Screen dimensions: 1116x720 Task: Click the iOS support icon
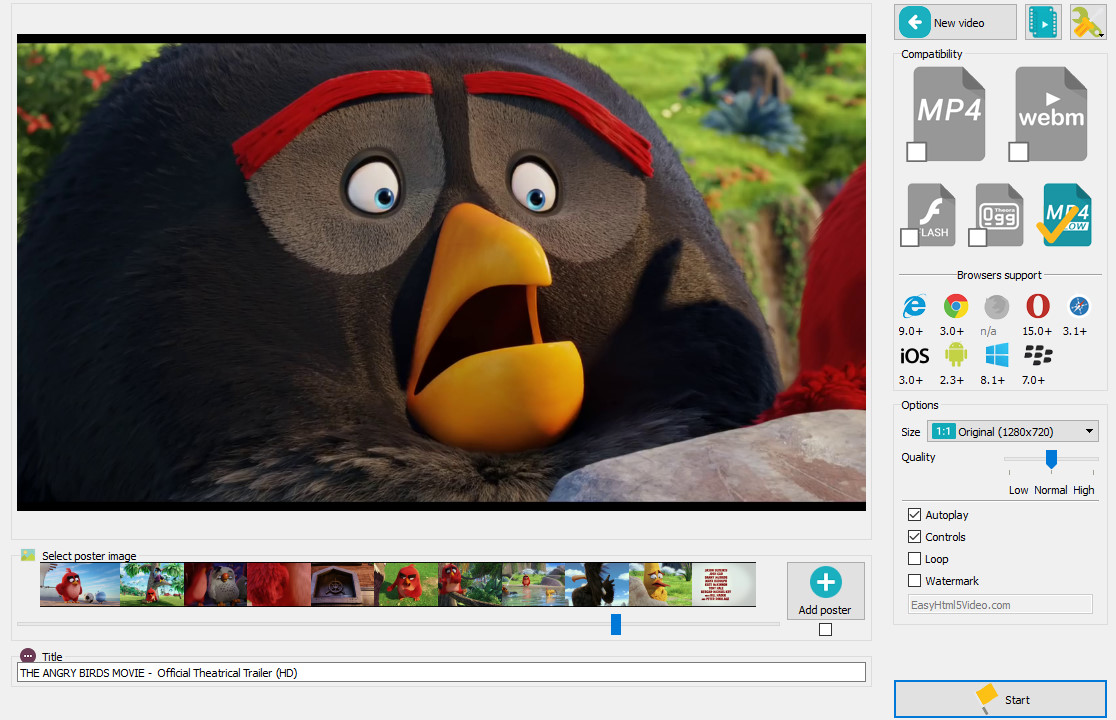tap(913, 355)
